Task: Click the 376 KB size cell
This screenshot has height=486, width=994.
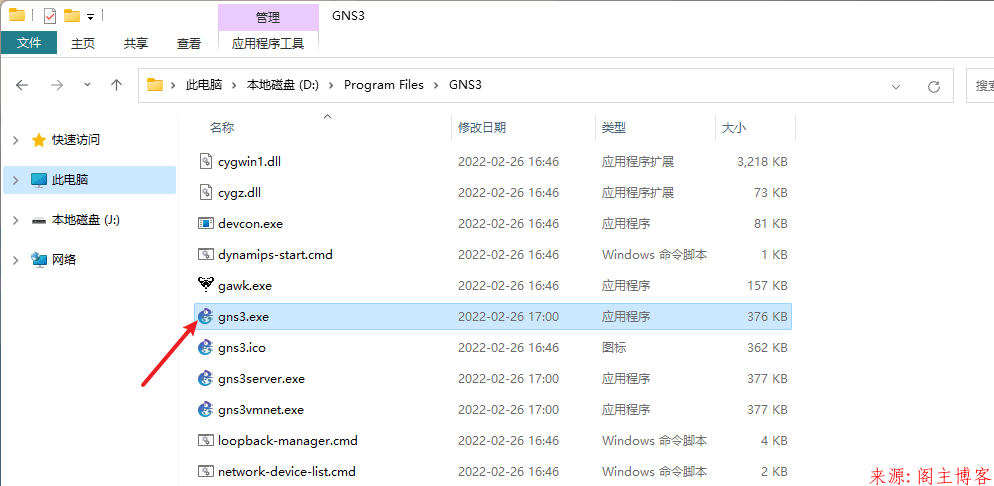Action: pos(767,316)
